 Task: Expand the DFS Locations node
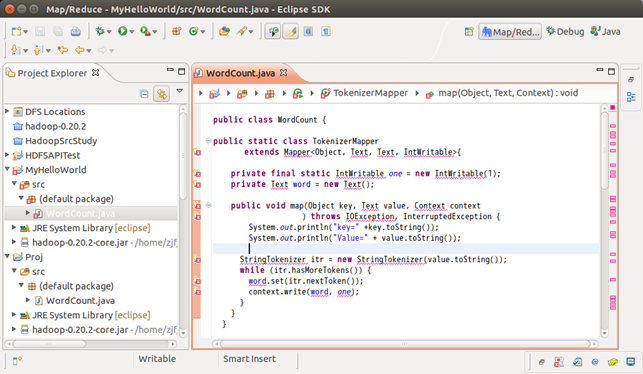[7, 111]
